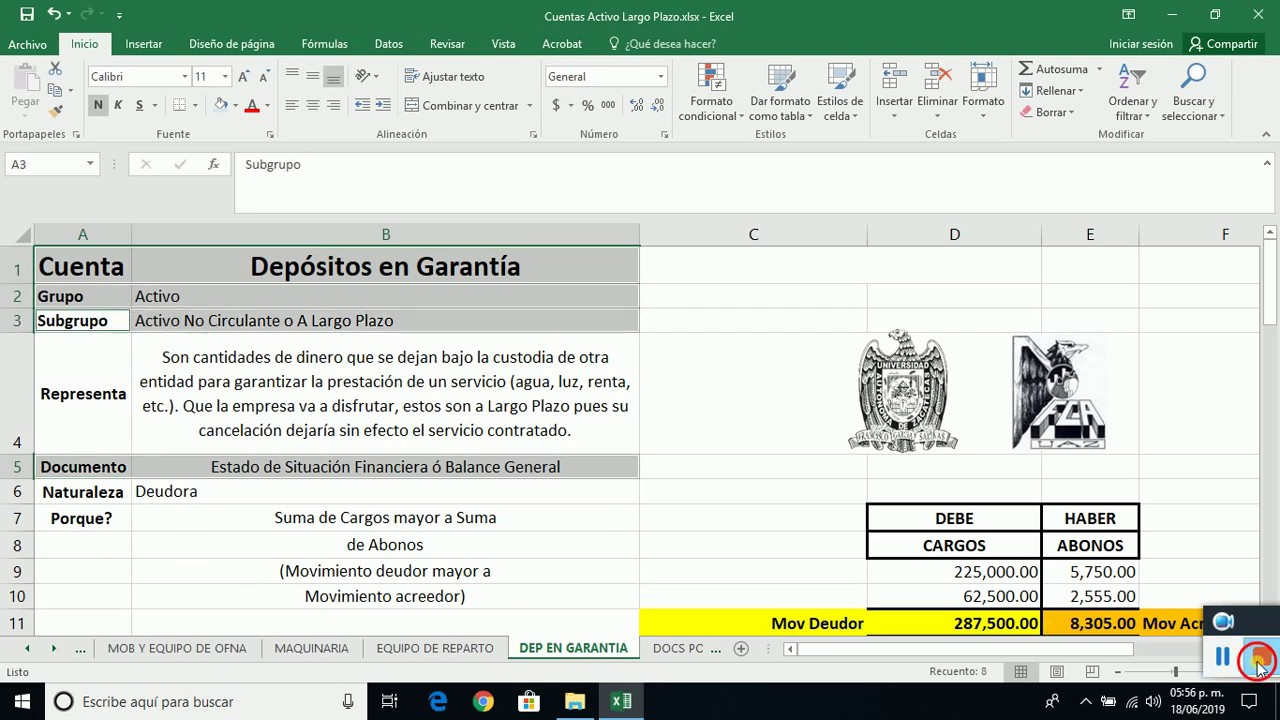Open Buscar y seleccionar menu
This screenshot has height=720, width=1280.
click(1194, 92)
